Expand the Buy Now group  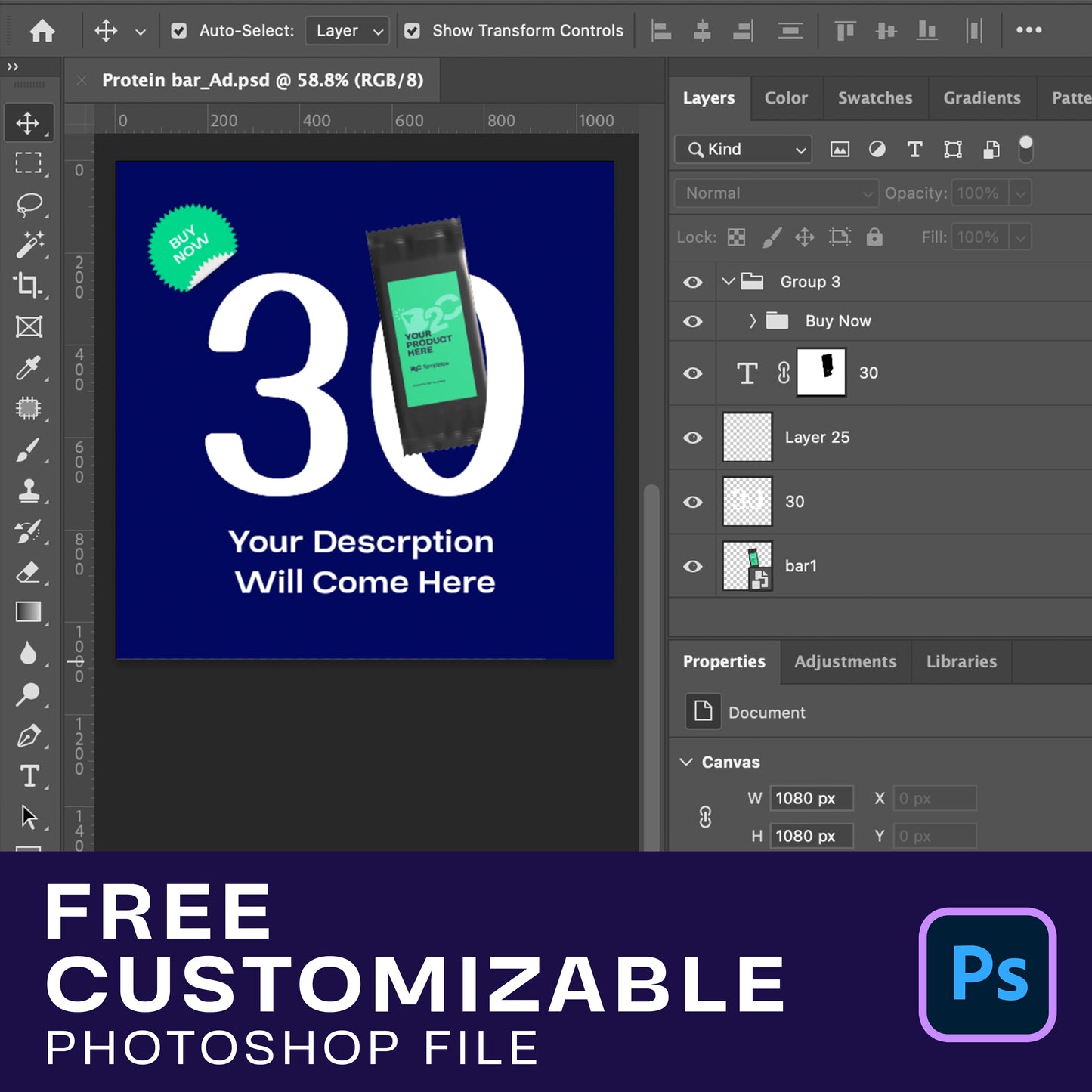pyautogui.click(x=752, y=321)
